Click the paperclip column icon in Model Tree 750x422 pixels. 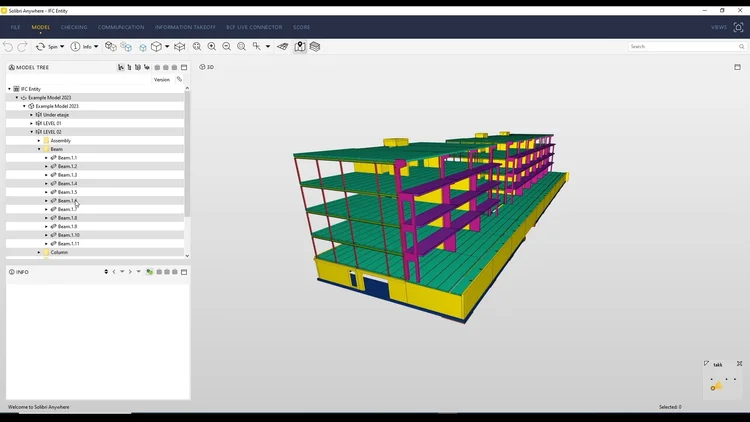[179, 79]
